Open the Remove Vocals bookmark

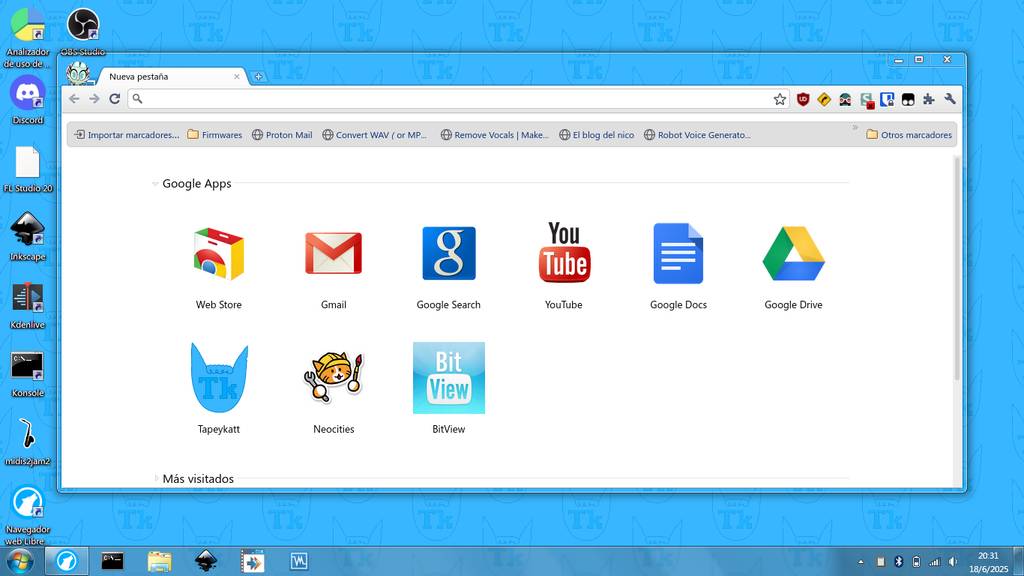495,135
